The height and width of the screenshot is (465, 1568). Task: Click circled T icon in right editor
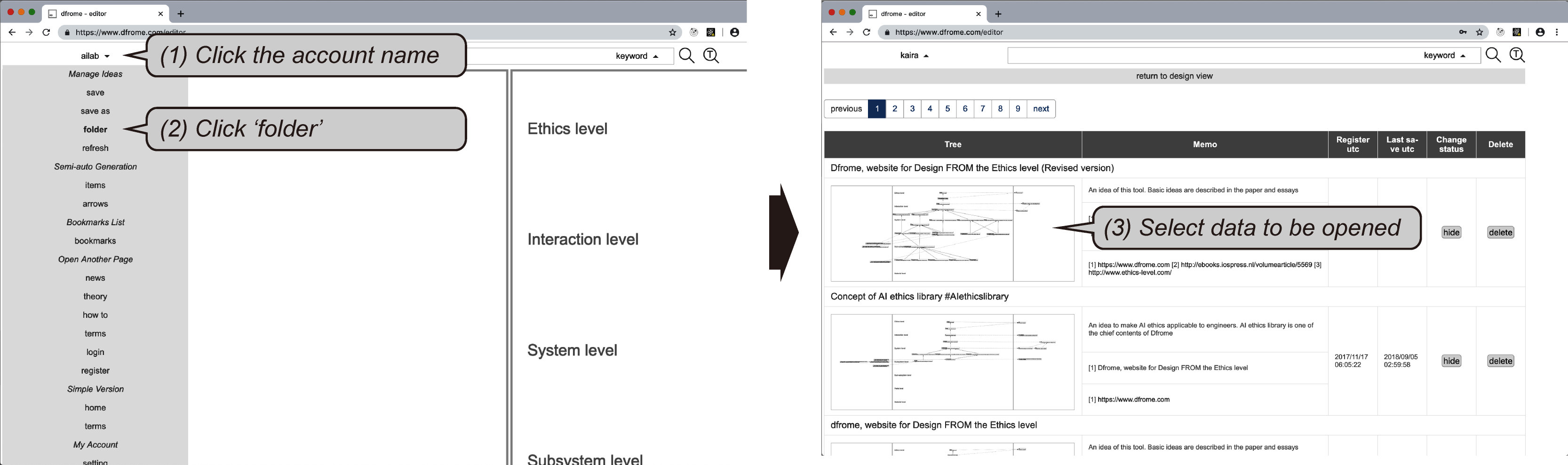click(x=1518, y=55)
